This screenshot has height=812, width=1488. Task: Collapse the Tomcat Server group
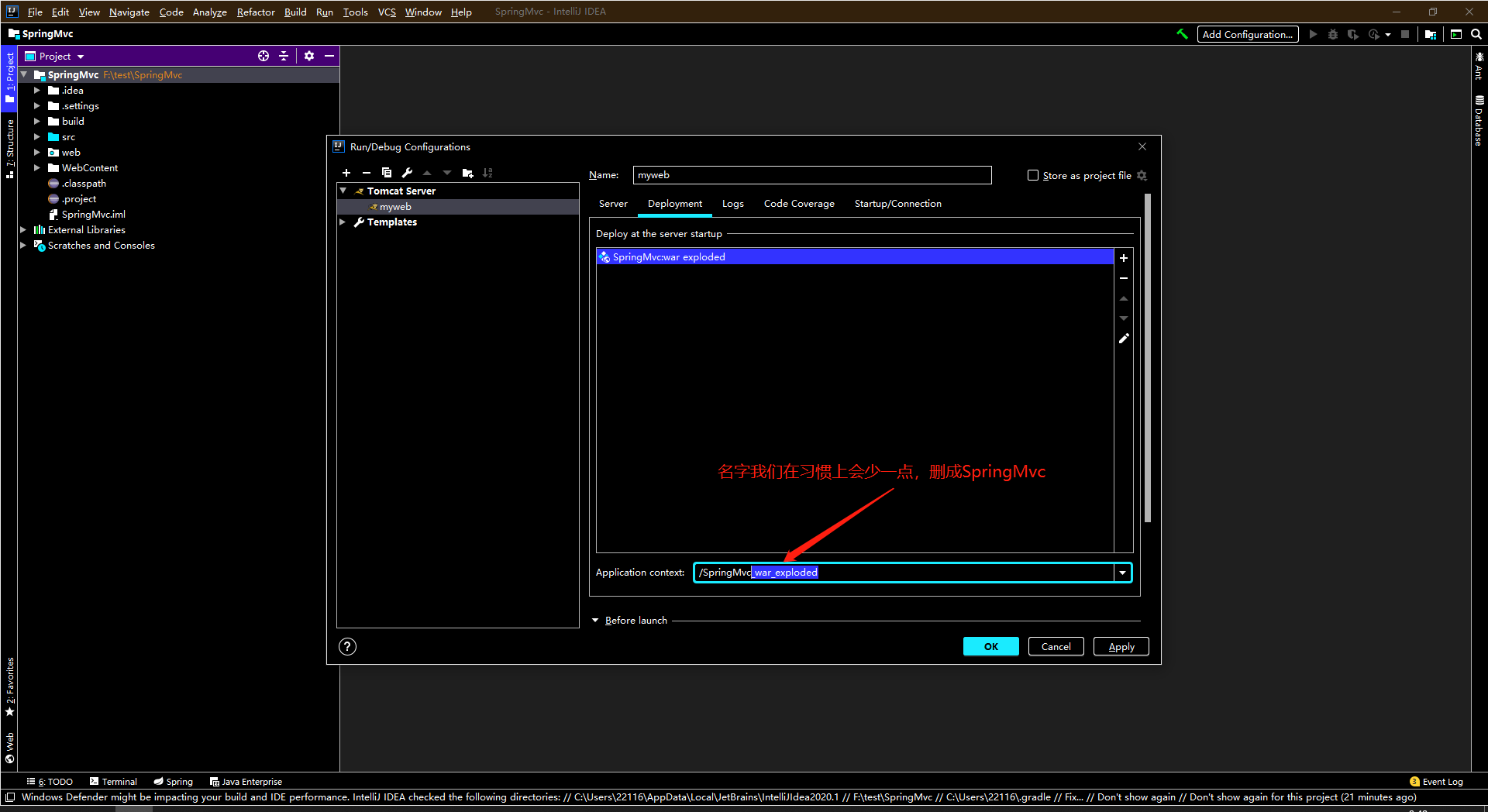[x=344, y=191]
